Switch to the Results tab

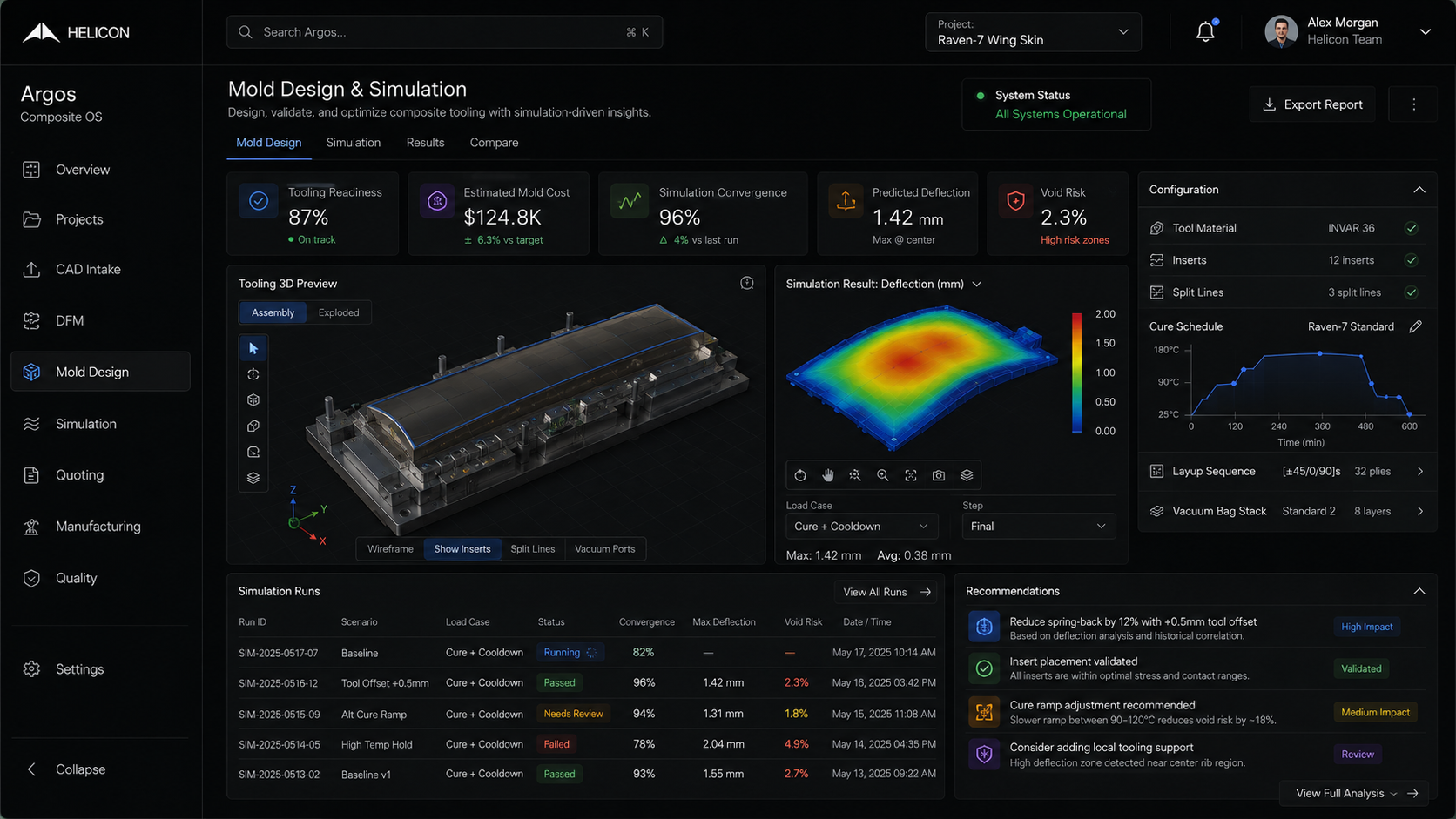(x=425, y=143)
